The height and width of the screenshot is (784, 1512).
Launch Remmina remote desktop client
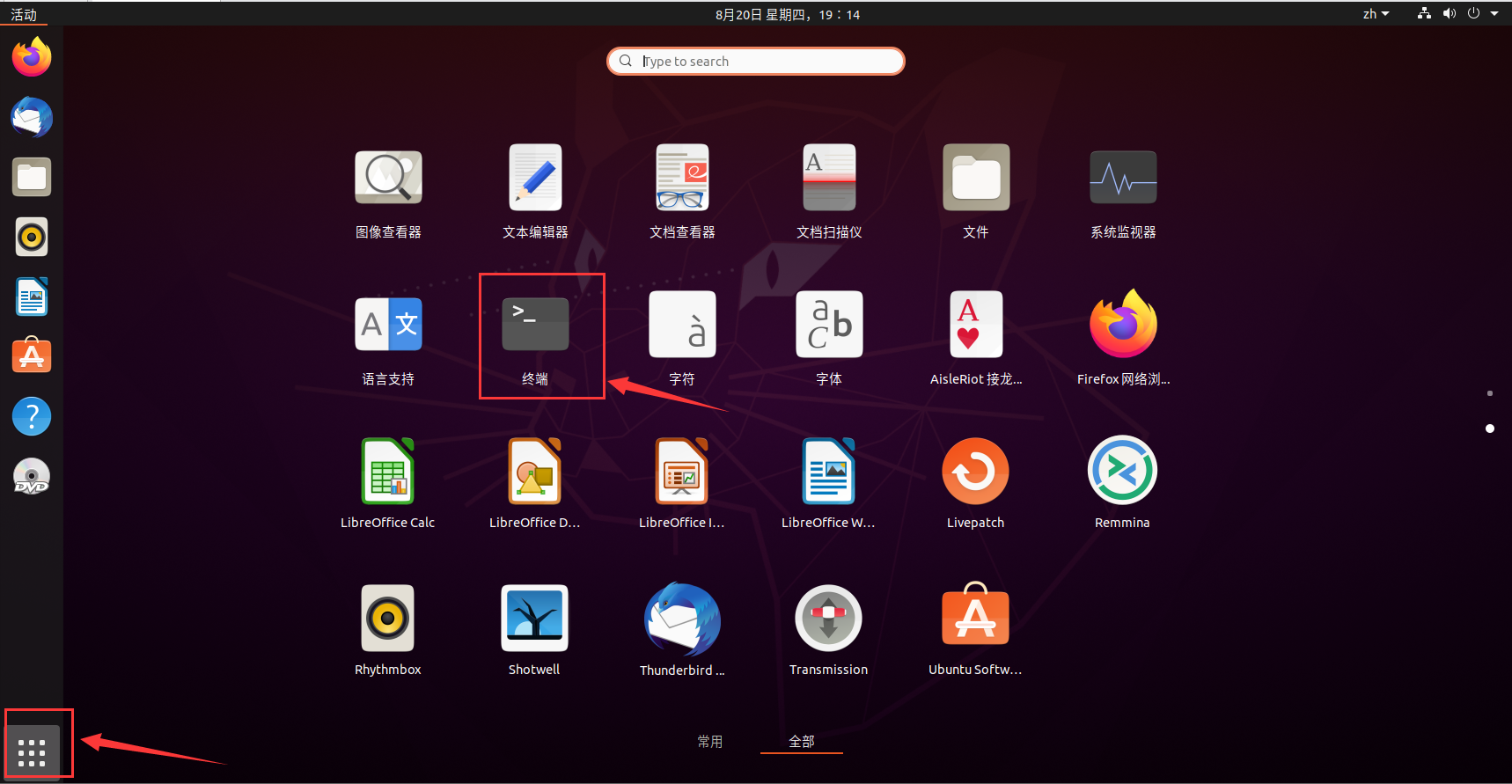[1123, 471]
